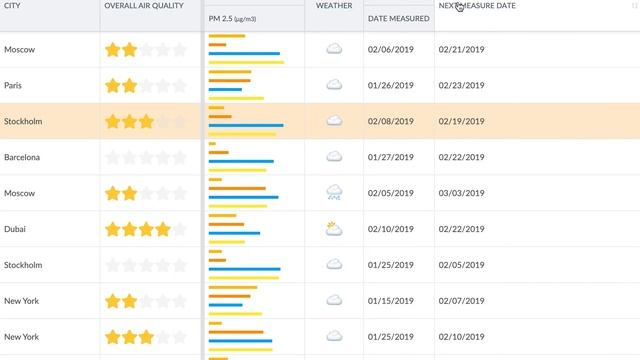Image resolution: width=640 pixels, height=360 pixels.
Task: Open the PM 2.5 bar chart for Barcelona
Action: pyautogui.click(x=241, y=157)
